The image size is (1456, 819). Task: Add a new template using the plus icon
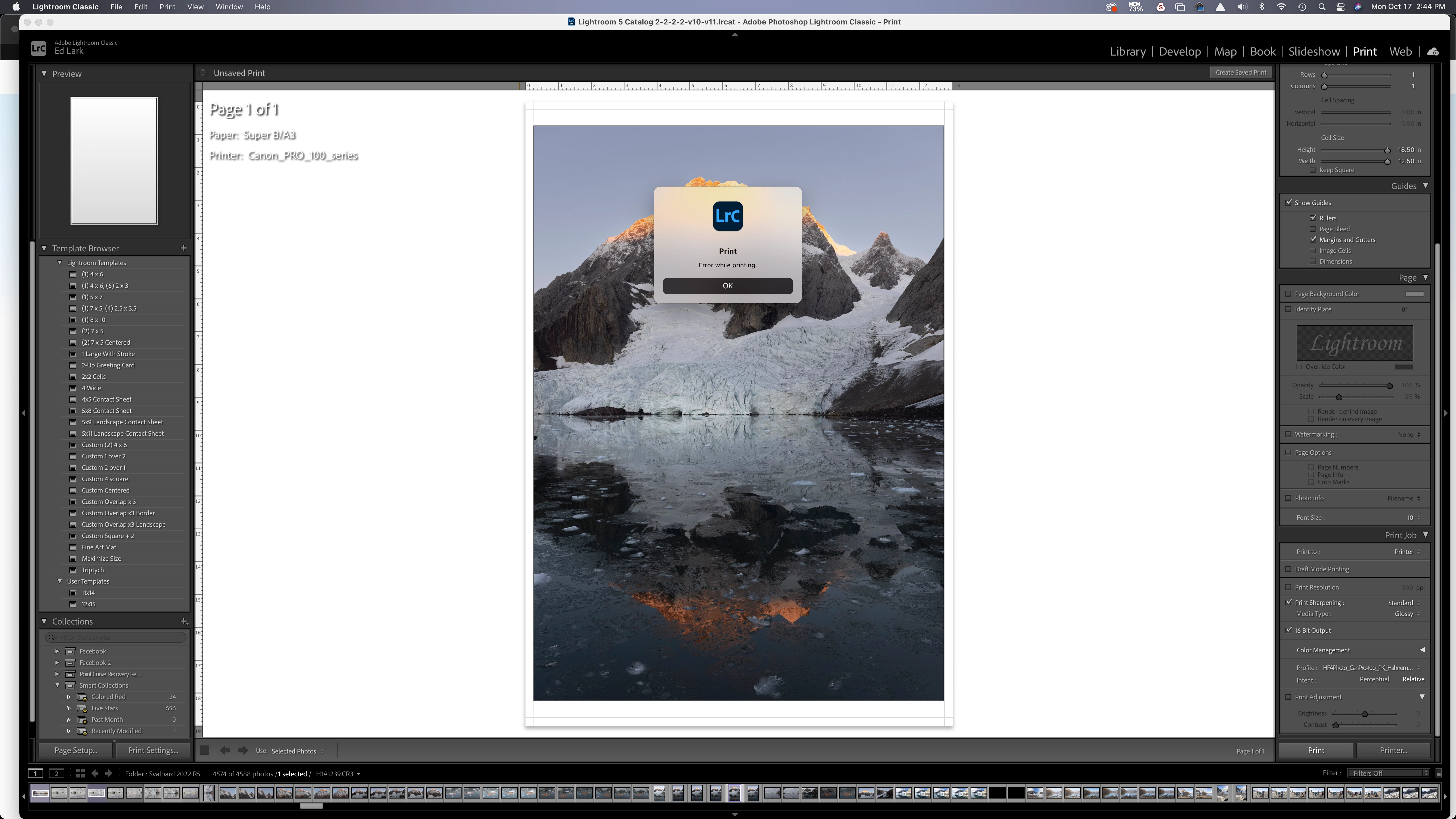tap(183, 248)
